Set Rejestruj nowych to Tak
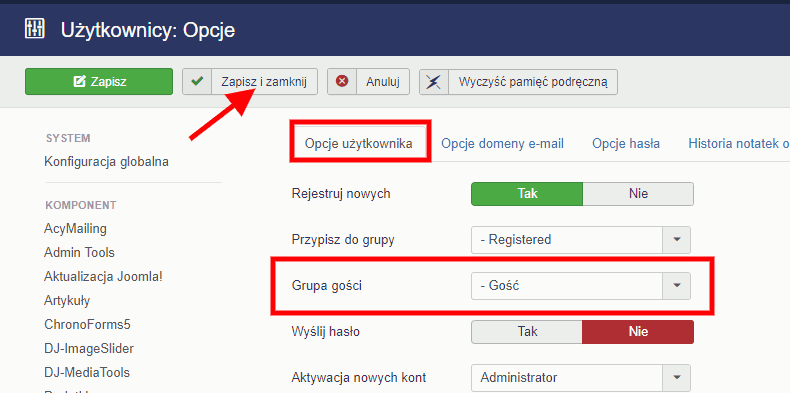Screen dimensions: 790x393 point(527,194)
